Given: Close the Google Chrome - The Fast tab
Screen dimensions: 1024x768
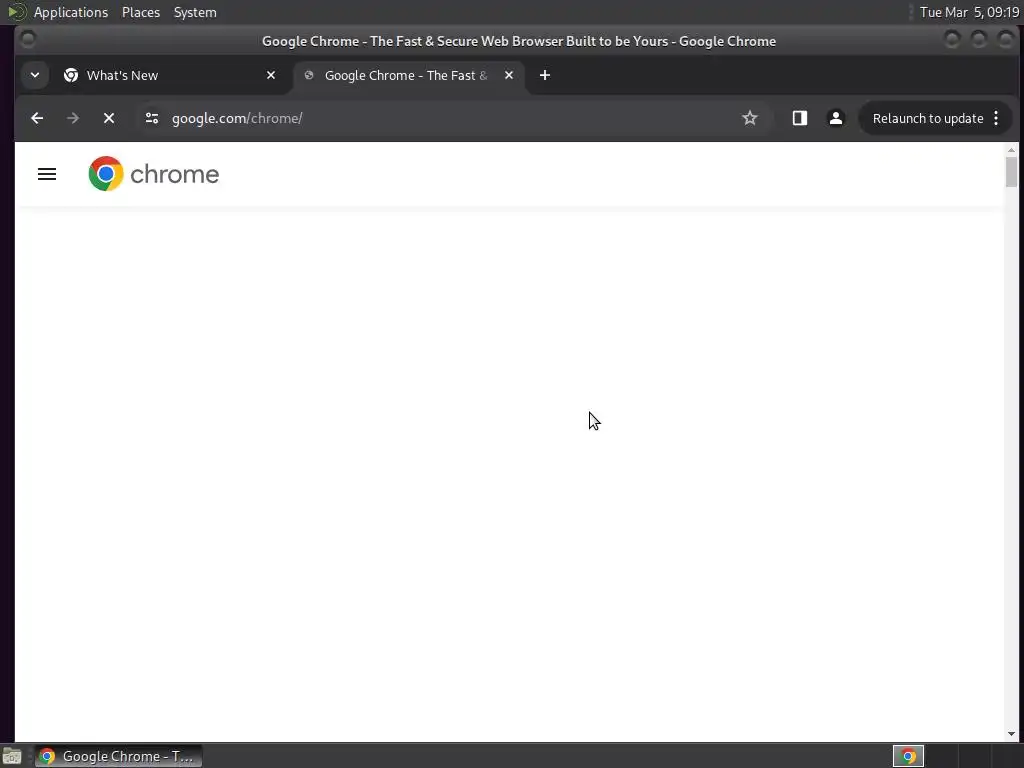Looking at the screenshot, I should (509, 75).
